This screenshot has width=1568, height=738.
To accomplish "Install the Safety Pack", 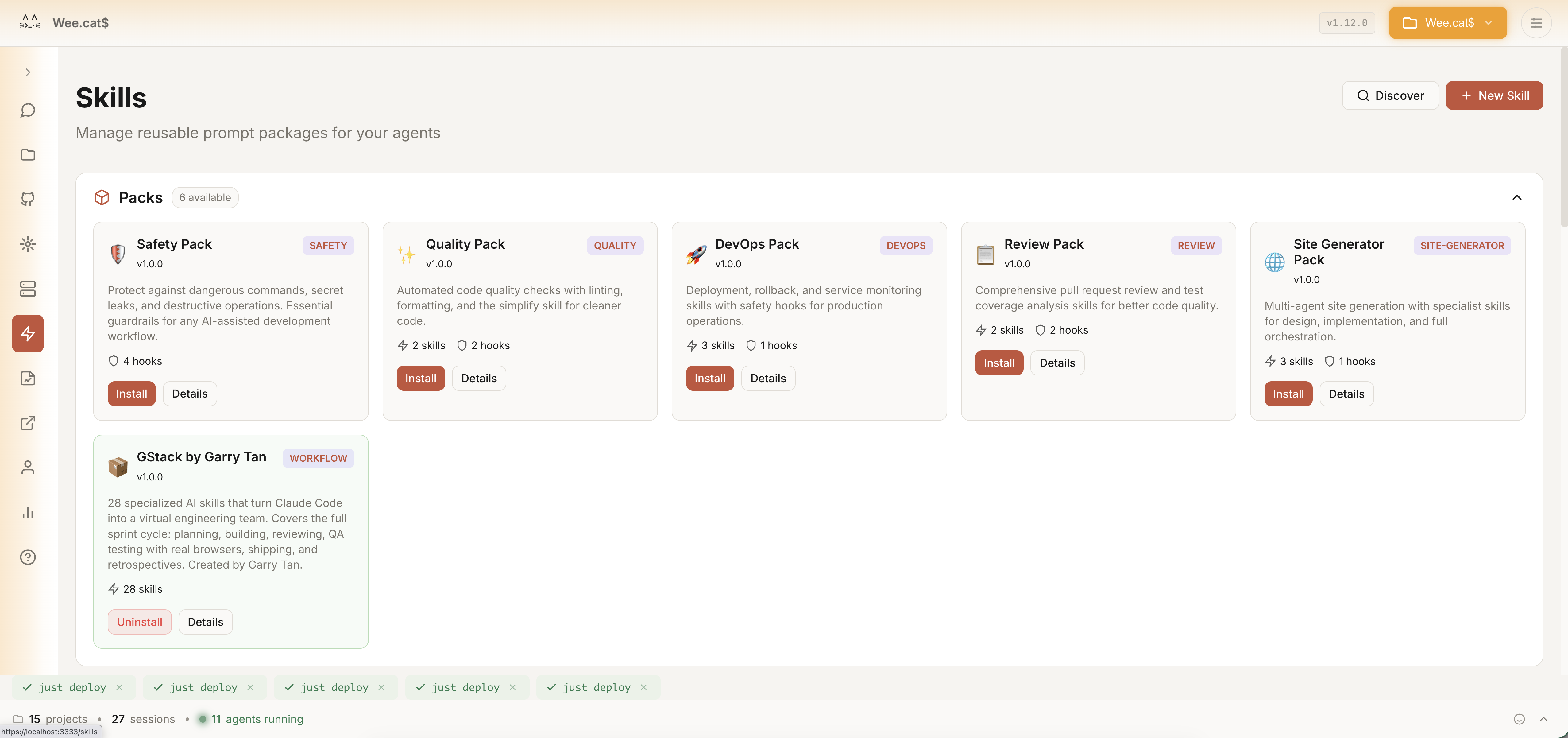I will point(131,393).
